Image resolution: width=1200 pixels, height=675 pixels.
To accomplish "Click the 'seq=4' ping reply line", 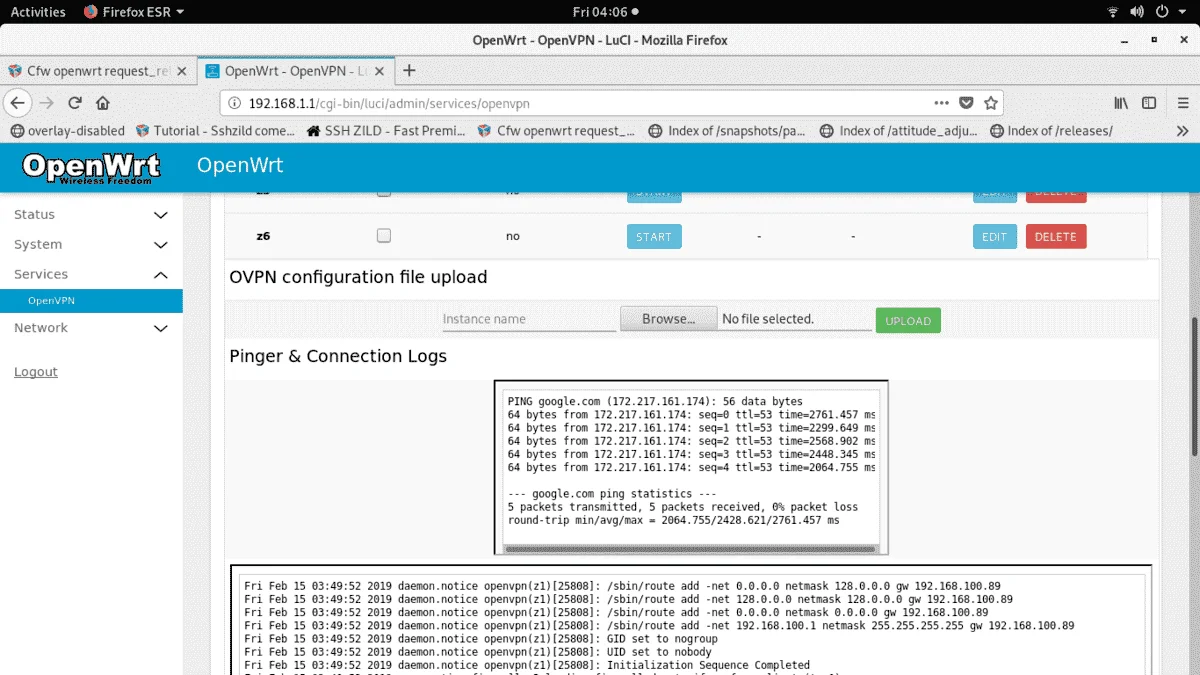I will 691,467.
